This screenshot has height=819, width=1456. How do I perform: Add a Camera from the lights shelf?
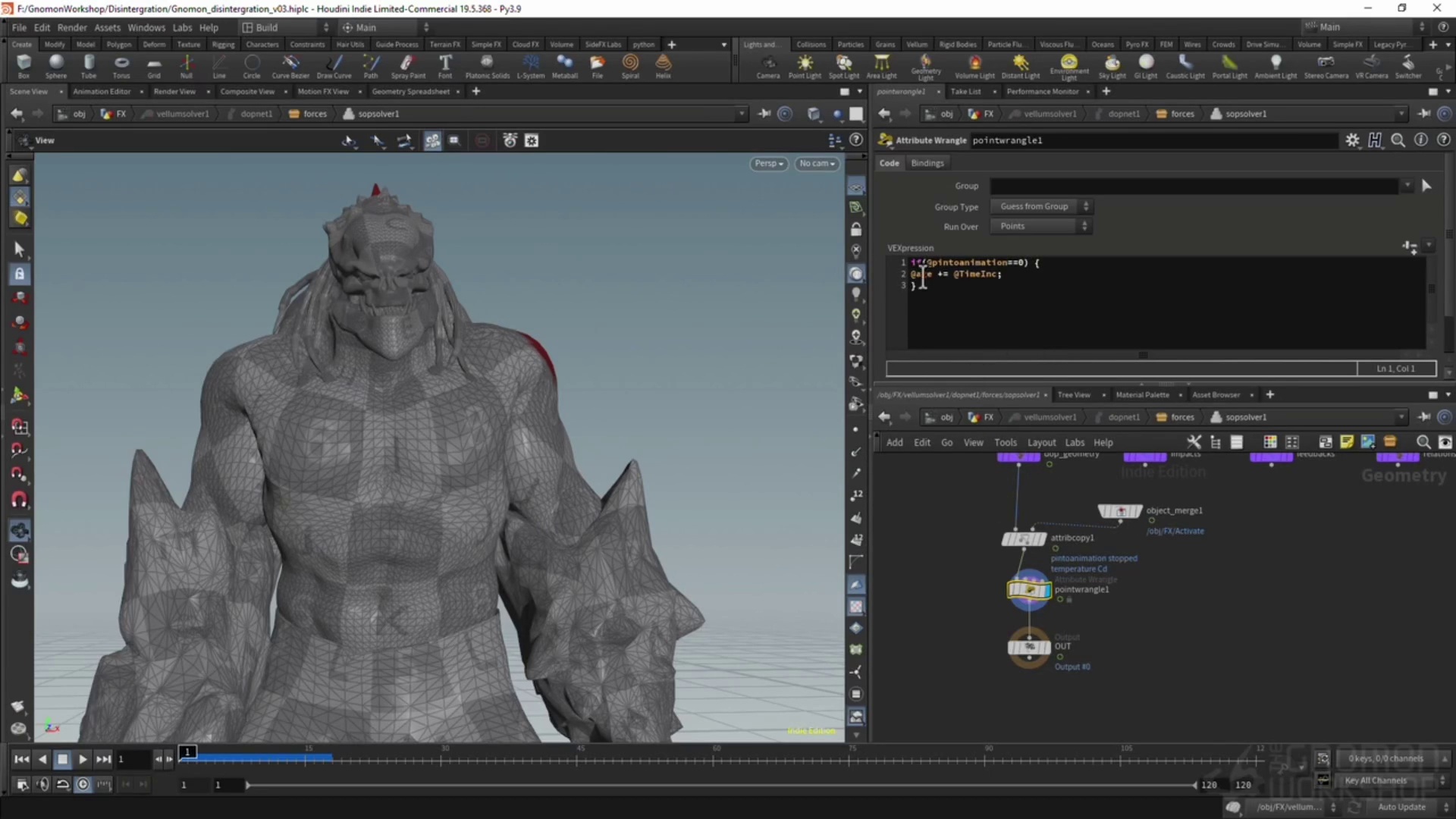coord(768,67)
